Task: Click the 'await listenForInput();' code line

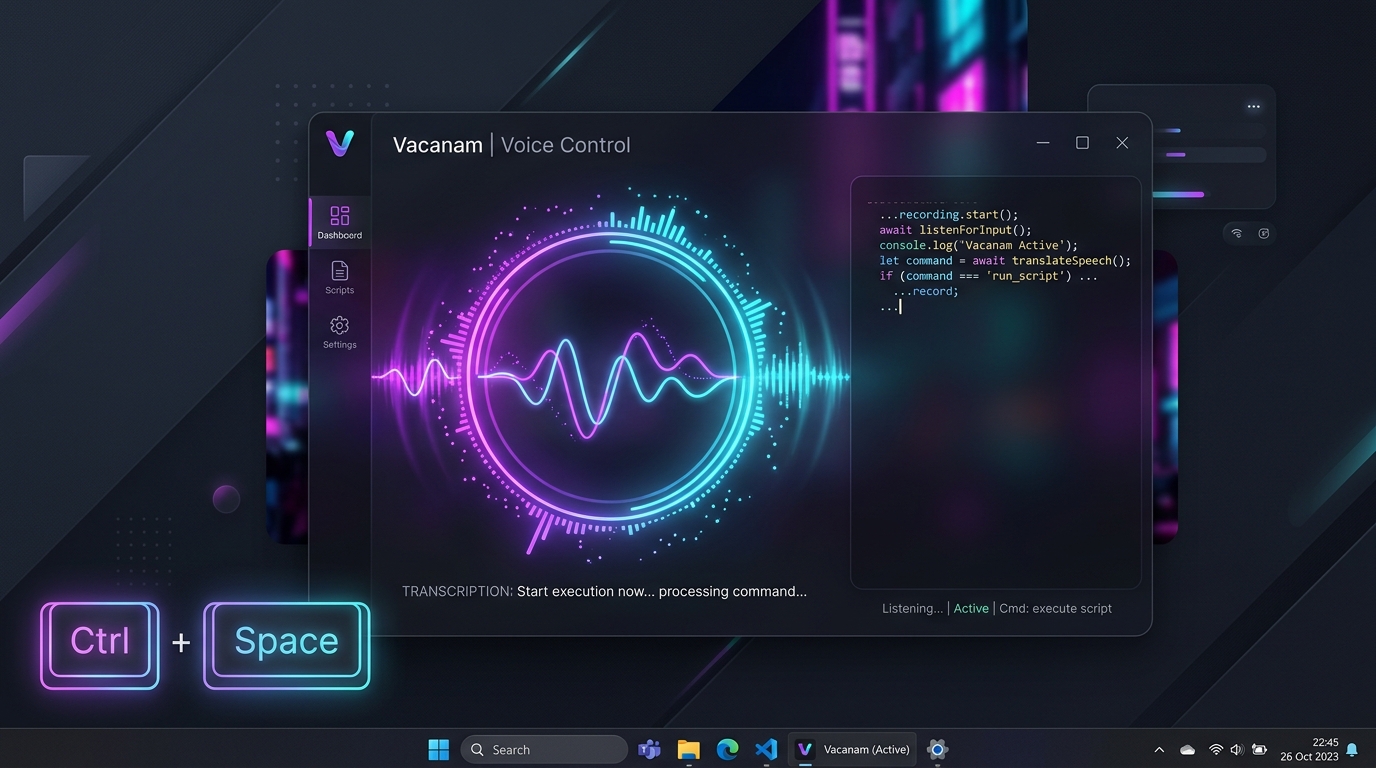Action: pyautogui.click(x=955, y=230)
